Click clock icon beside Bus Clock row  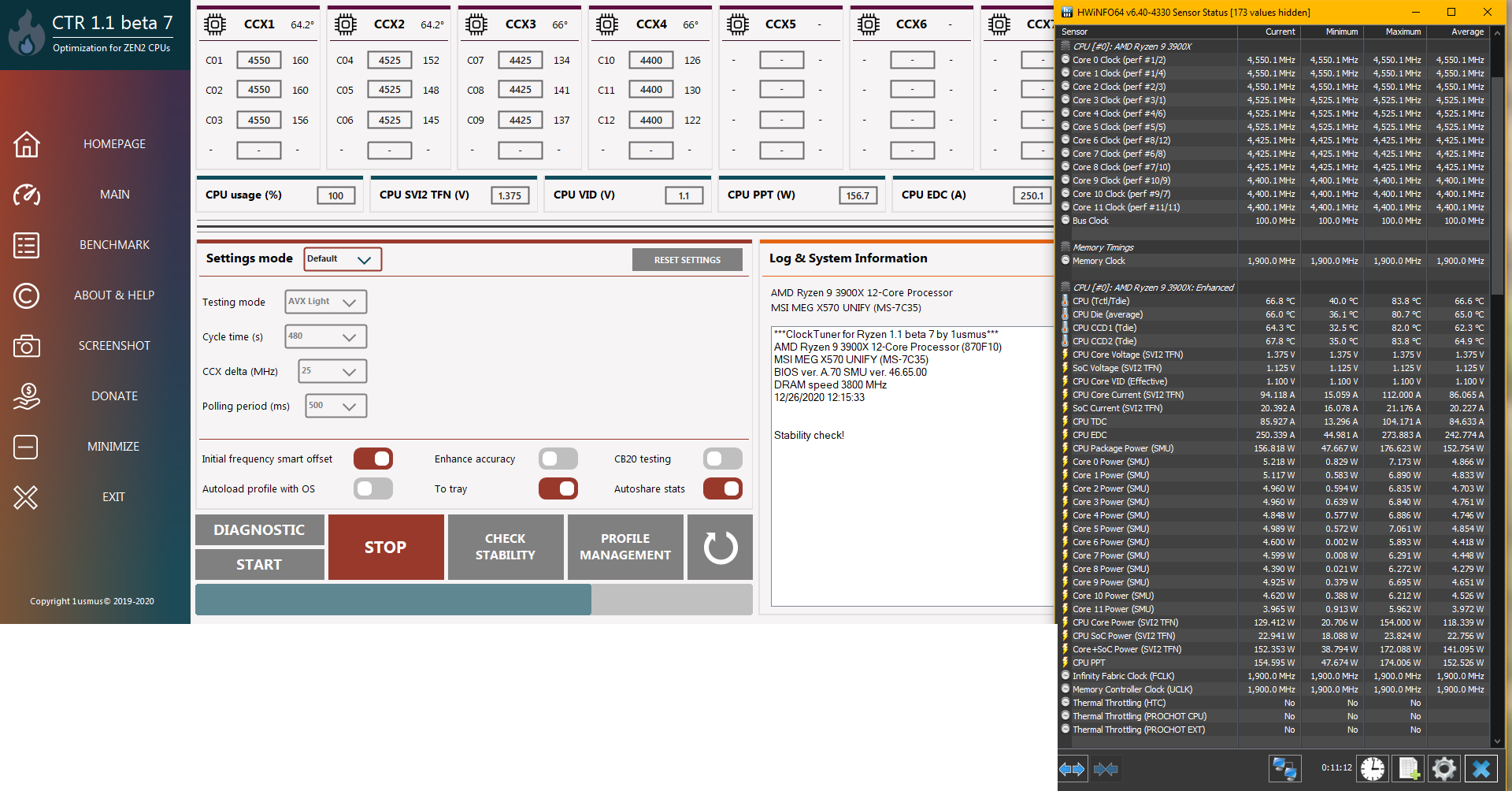point(1065,221)
